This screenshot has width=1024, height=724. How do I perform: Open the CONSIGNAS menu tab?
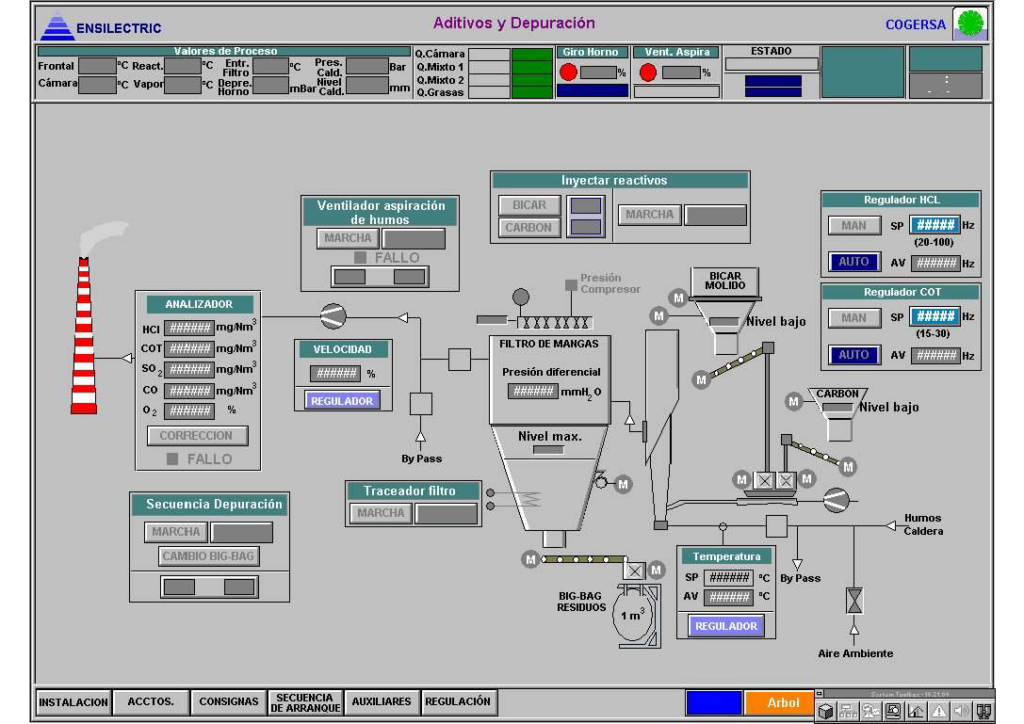(228, 702)
